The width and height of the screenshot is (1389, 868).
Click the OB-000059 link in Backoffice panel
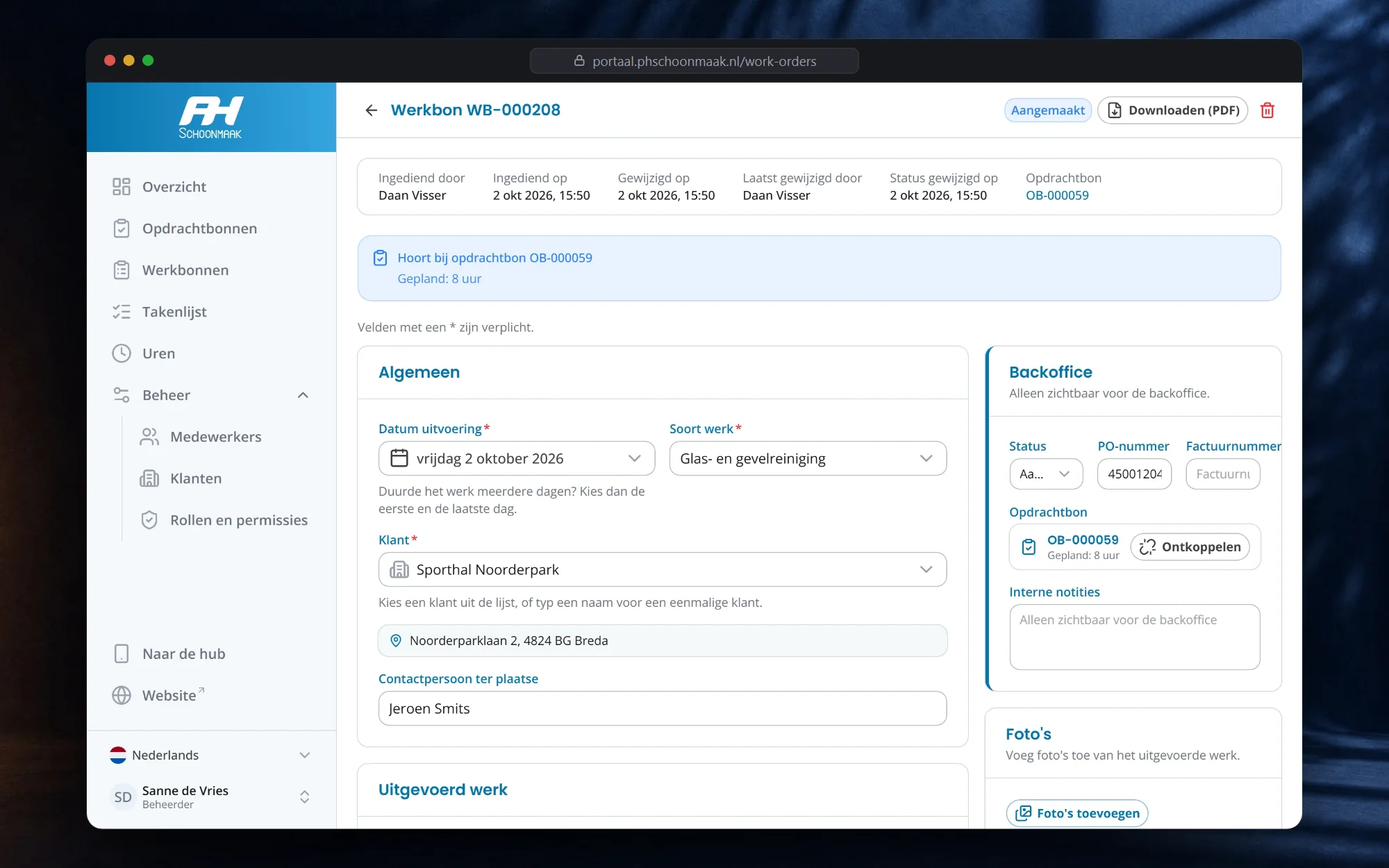coord(1083,540)
